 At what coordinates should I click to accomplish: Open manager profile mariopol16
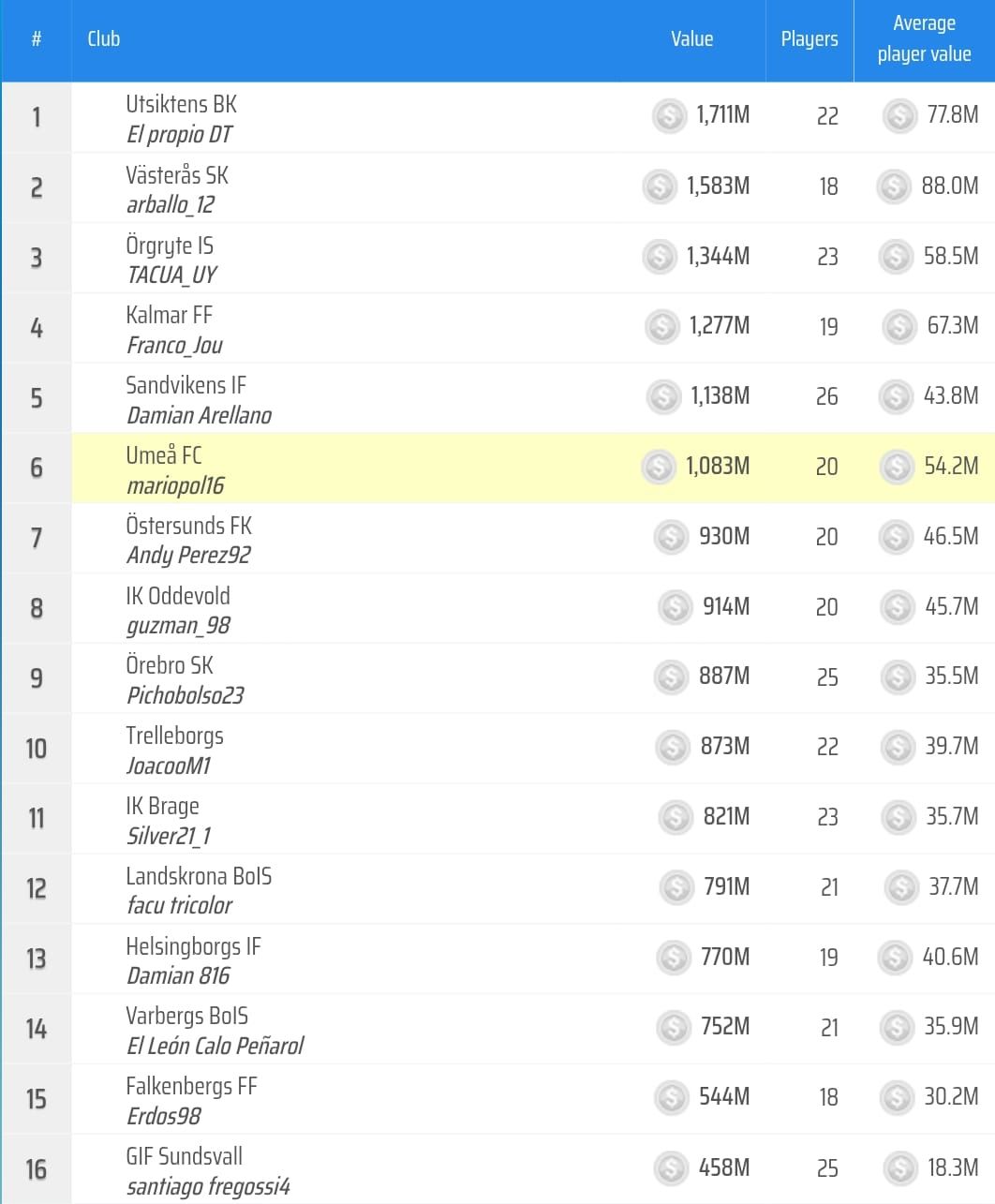point(175,485)
